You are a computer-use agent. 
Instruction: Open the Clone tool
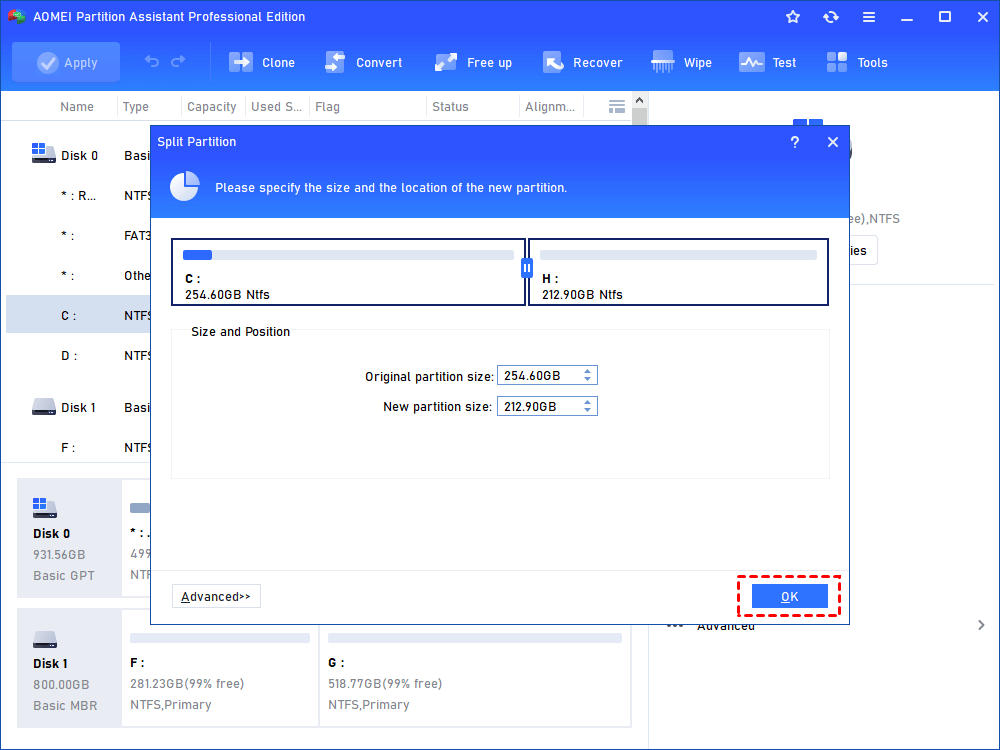(x=262, y=62)
